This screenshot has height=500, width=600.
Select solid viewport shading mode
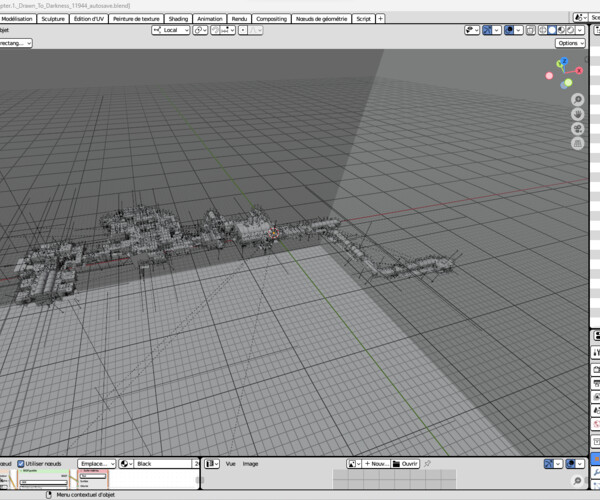(552, 30)
